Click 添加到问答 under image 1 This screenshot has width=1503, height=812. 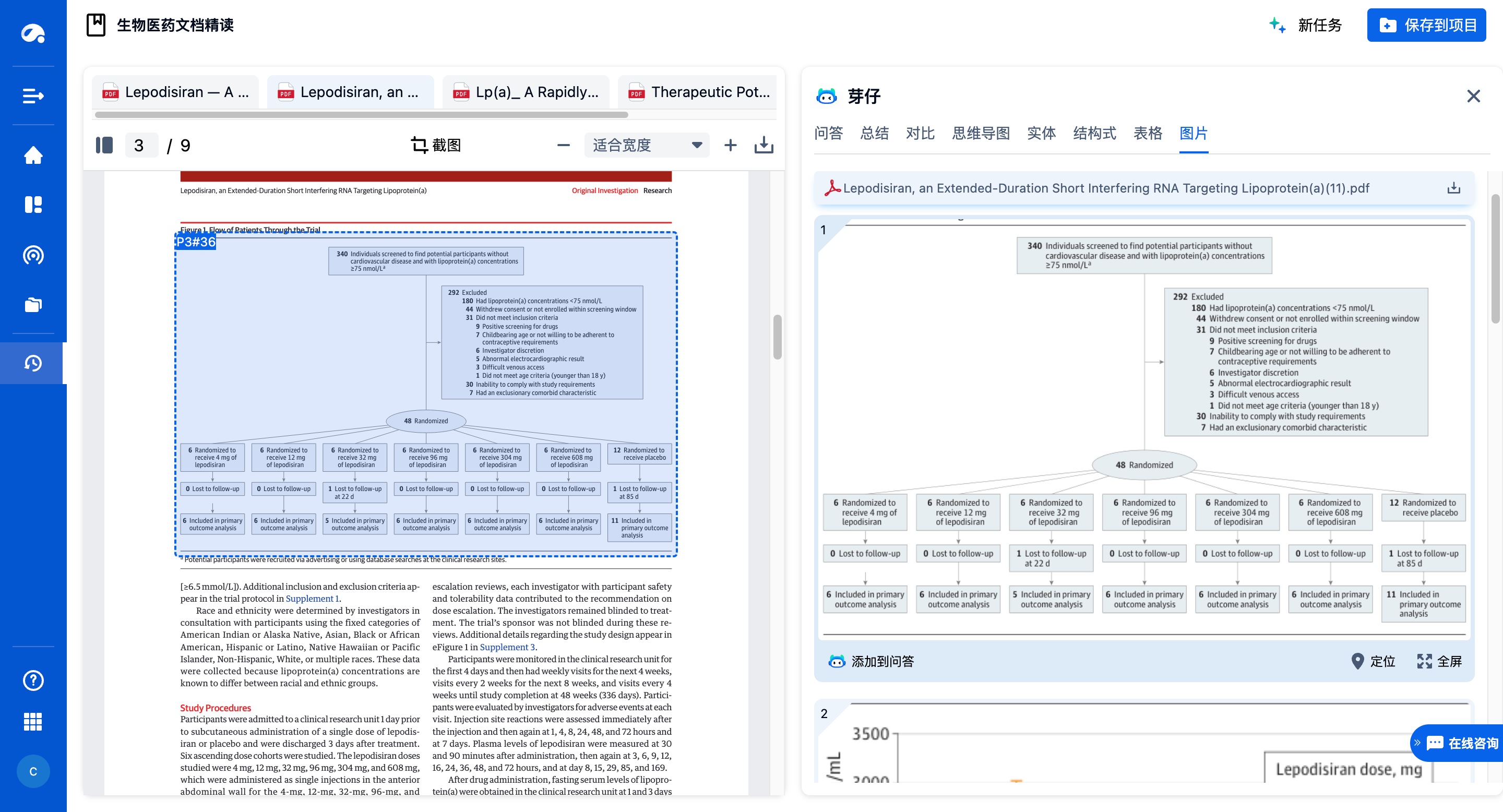871,661
